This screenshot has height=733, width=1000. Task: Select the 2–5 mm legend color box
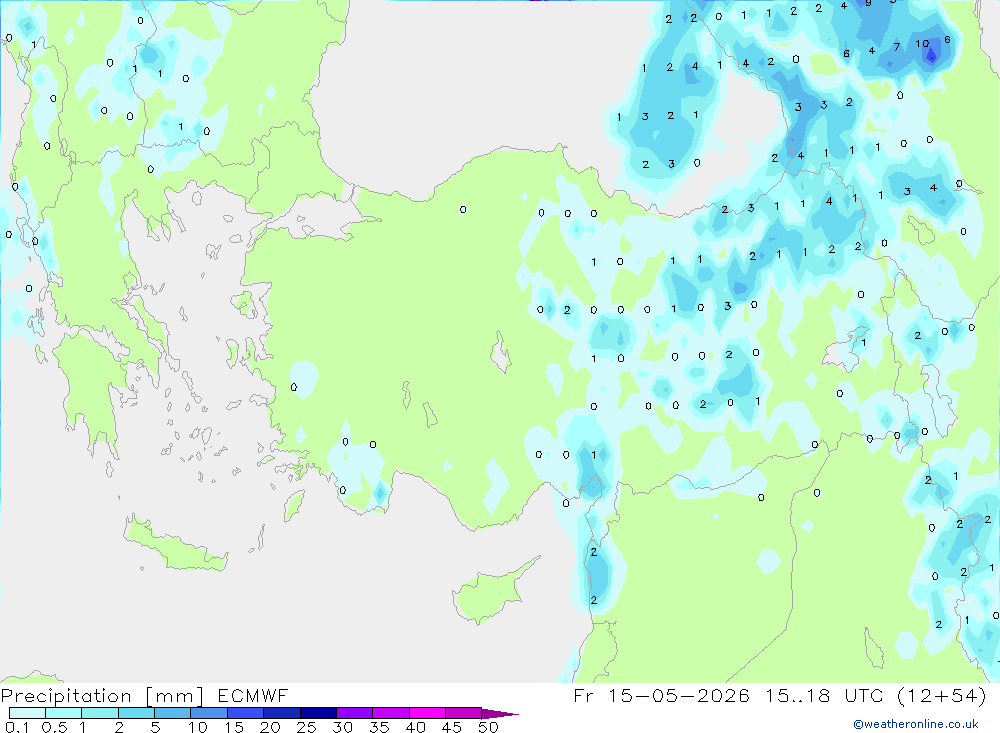coord(136,713)
